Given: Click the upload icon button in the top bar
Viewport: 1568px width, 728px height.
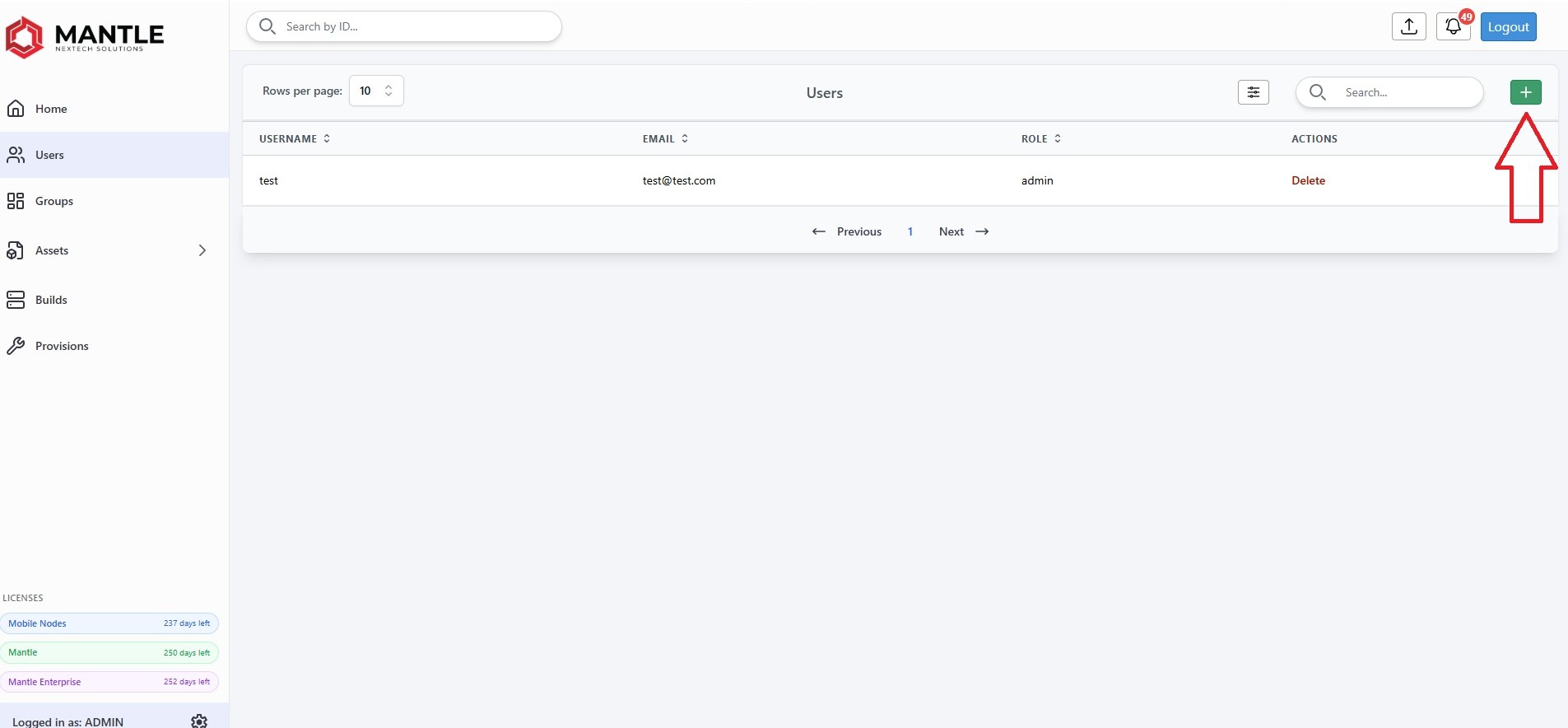Looking at the screenshot, I should pyautogui.click(x=1409, y=26).
